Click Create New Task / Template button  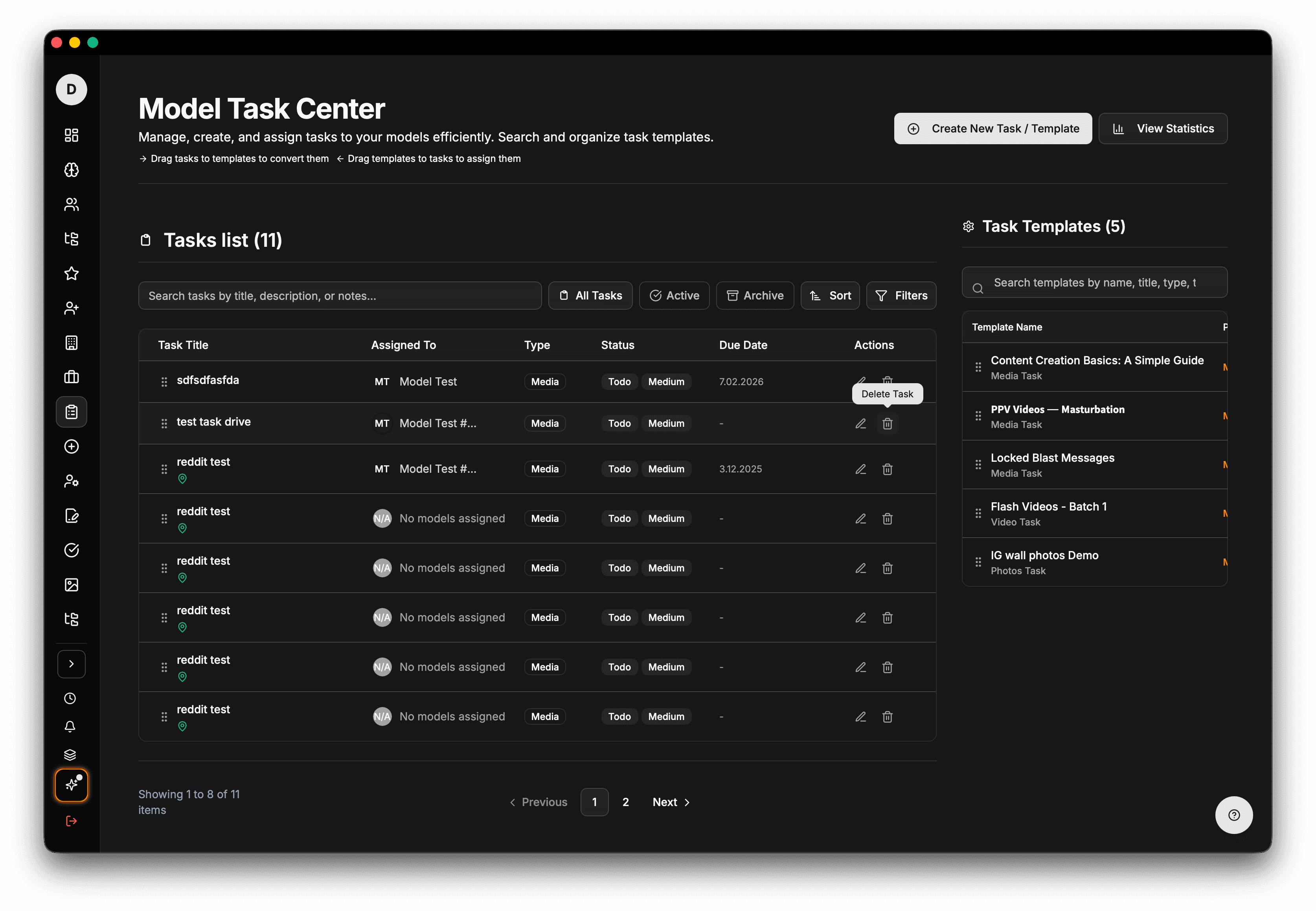pyautogui.click(x=993, y=129)
